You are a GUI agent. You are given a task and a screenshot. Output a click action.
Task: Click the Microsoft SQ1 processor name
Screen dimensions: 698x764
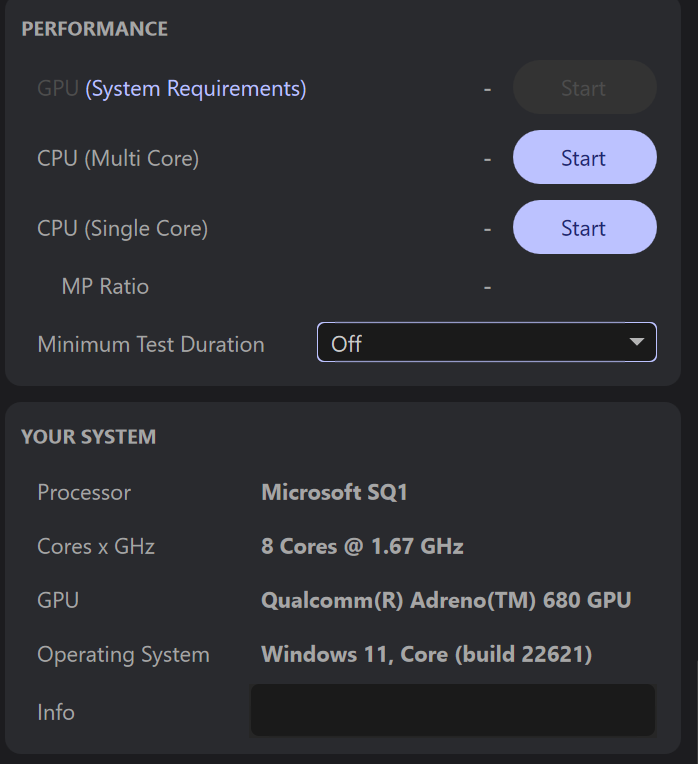pyautogui.click(x=334, y=492)
